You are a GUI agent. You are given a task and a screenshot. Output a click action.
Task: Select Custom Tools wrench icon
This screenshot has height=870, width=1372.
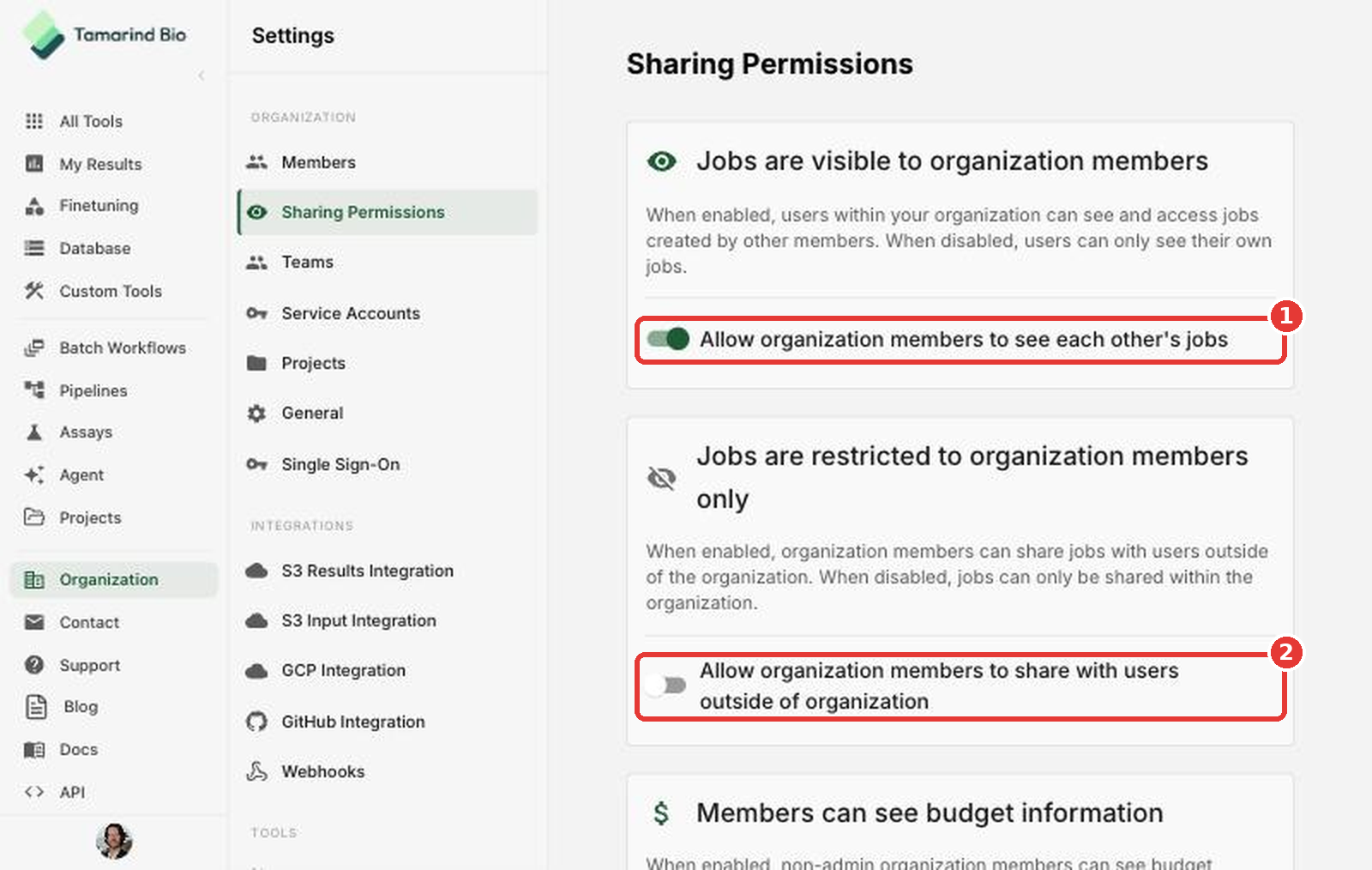(34, 291)
